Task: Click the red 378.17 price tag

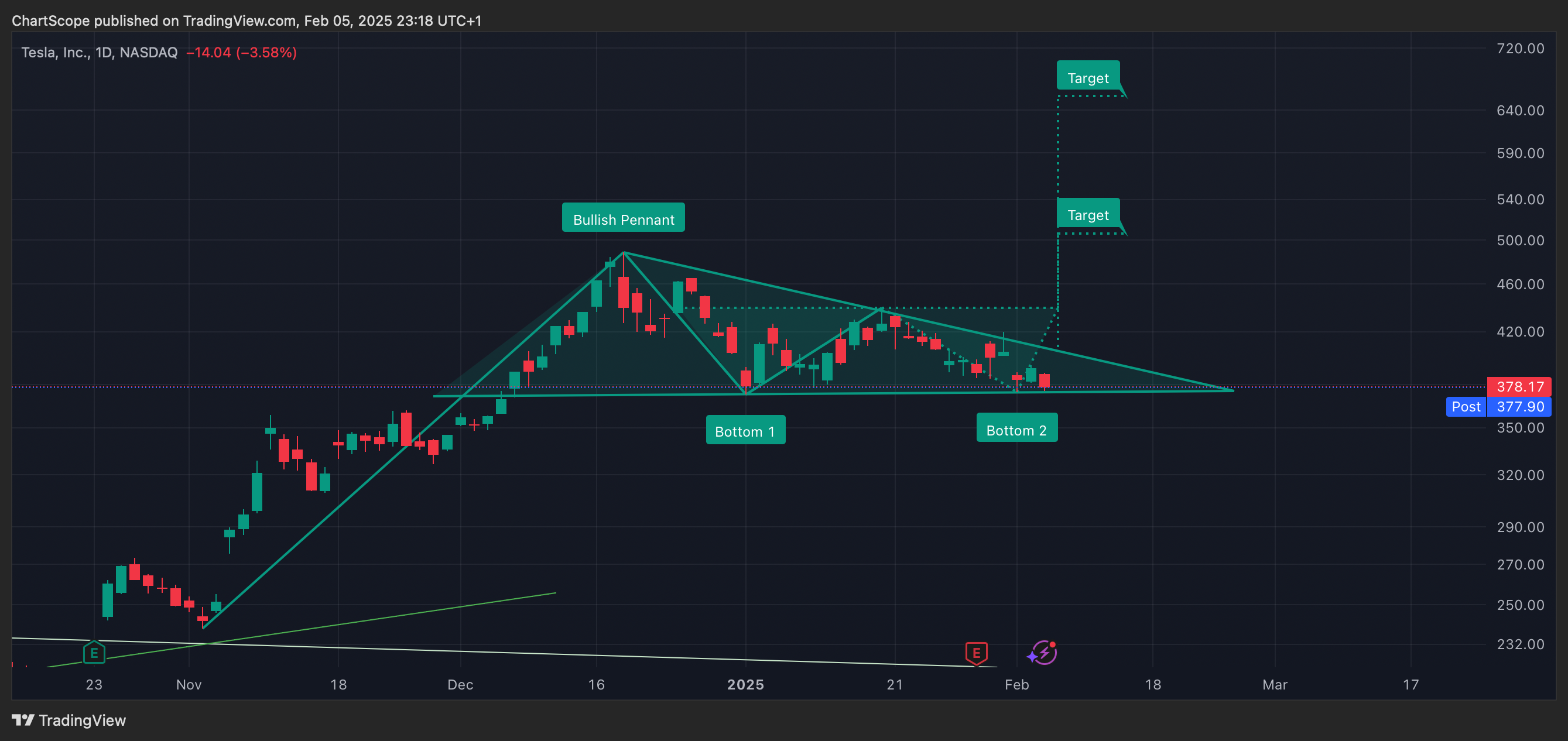Action: pos(1519,387)
